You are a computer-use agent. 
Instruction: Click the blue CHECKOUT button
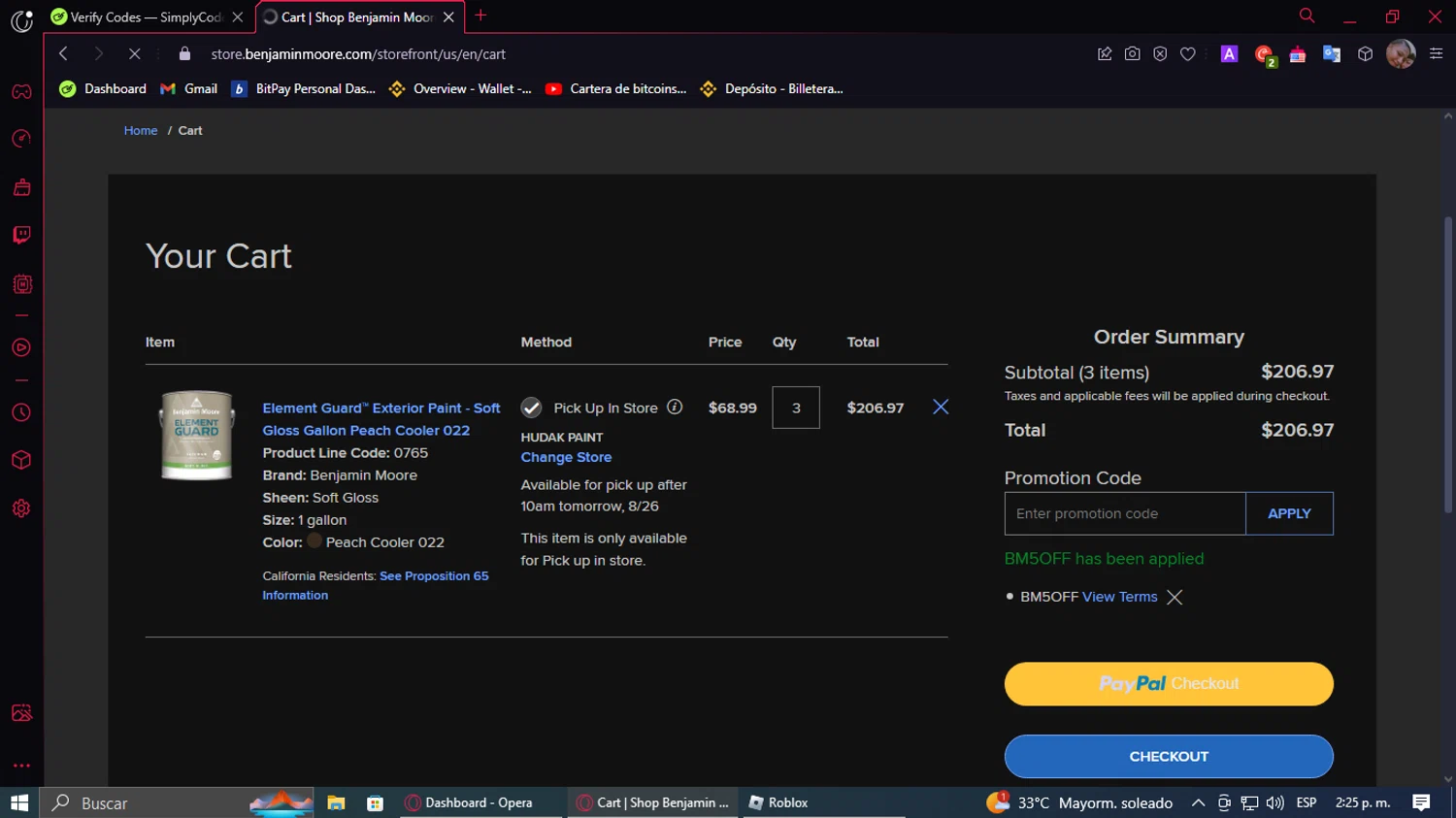(1169, 756)
